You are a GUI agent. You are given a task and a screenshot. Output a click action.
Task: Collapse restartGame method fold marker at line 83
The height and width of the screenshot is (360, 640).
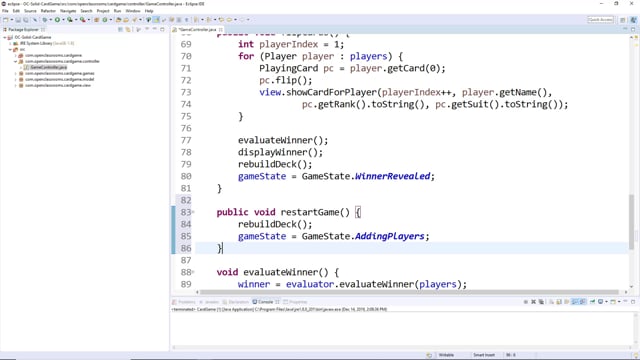[193, 212]
